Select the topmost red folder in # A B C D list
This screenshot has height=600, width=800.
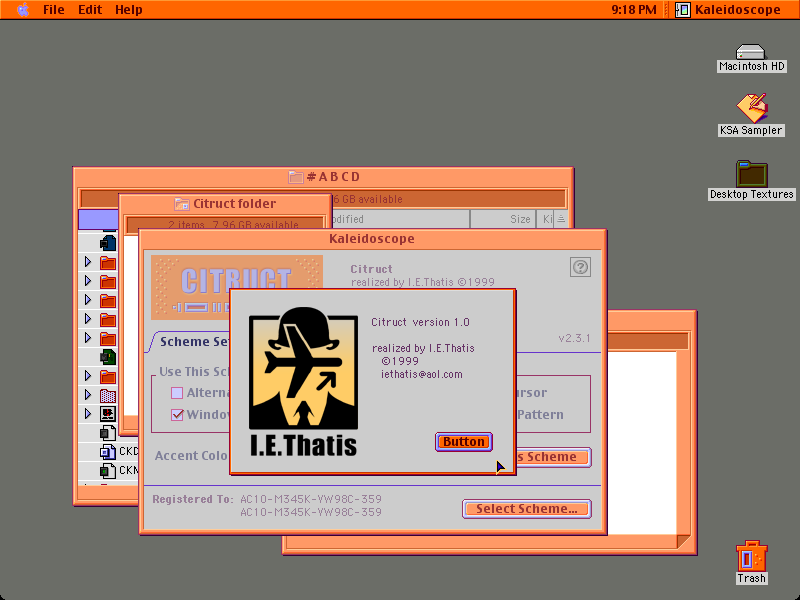point(108,263)
